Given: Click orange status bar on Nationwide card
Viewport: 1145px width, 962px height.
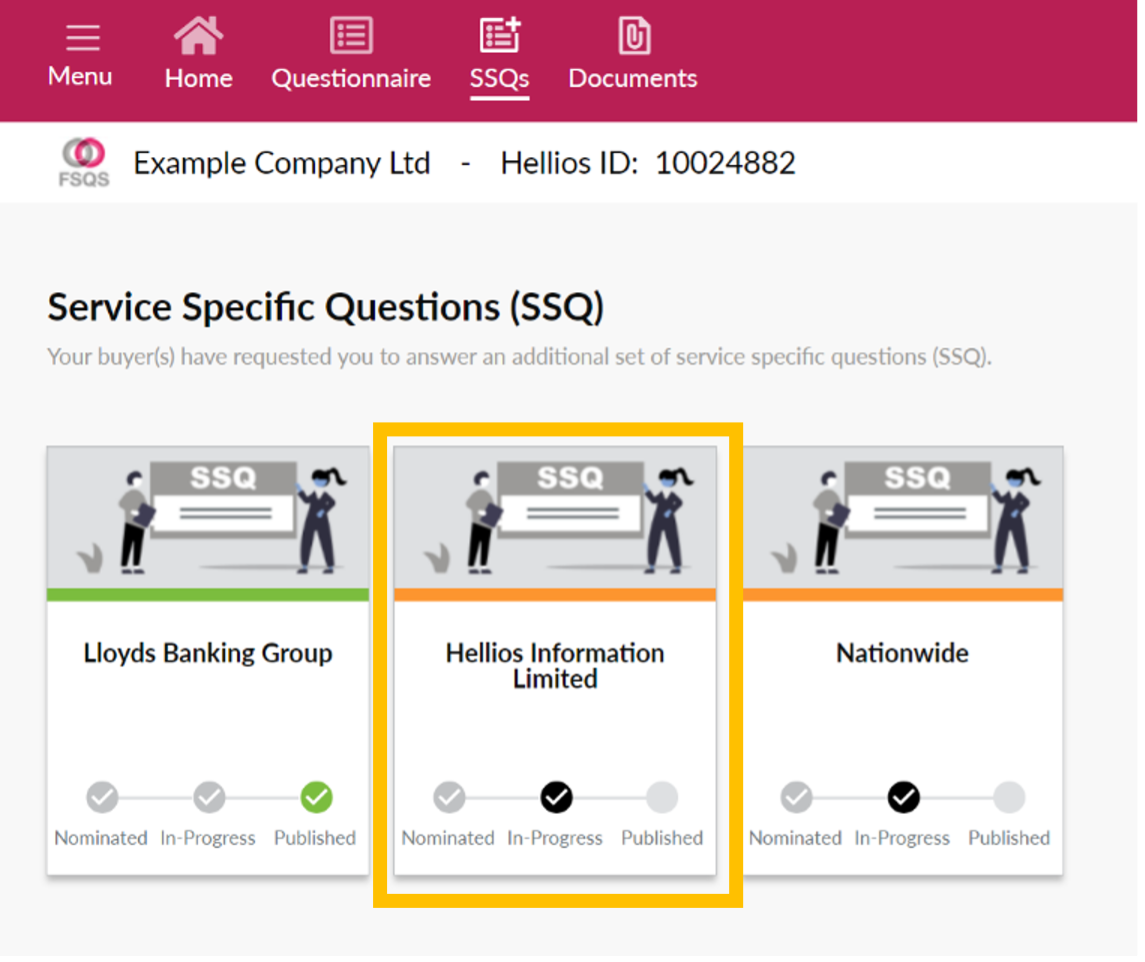Looking at the screenshot, I should (x=903, y=595).
